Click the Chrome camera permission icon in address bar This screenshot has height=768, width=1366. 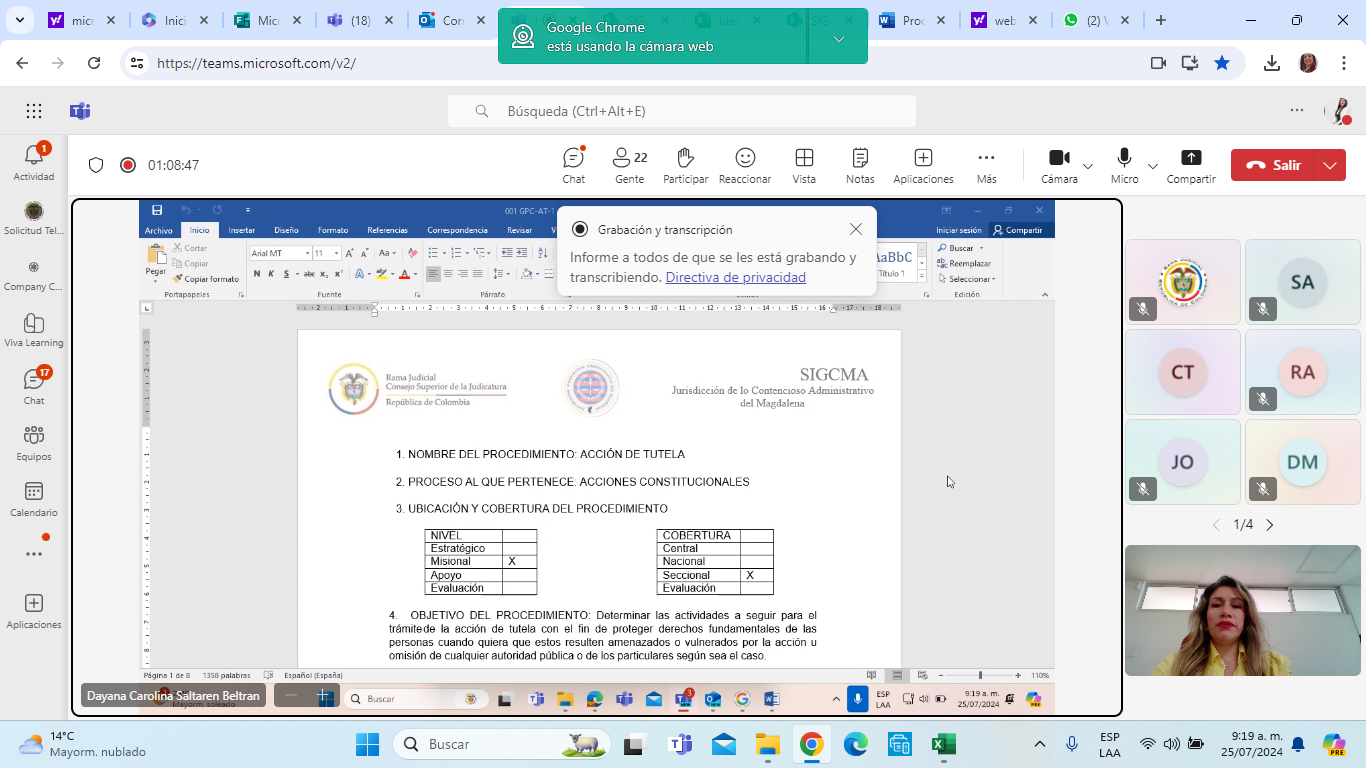(1158, 63)
